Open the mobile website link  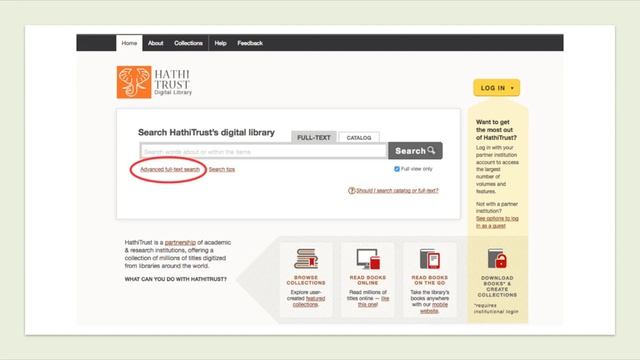pyautogui.click(x=435, y=308)
